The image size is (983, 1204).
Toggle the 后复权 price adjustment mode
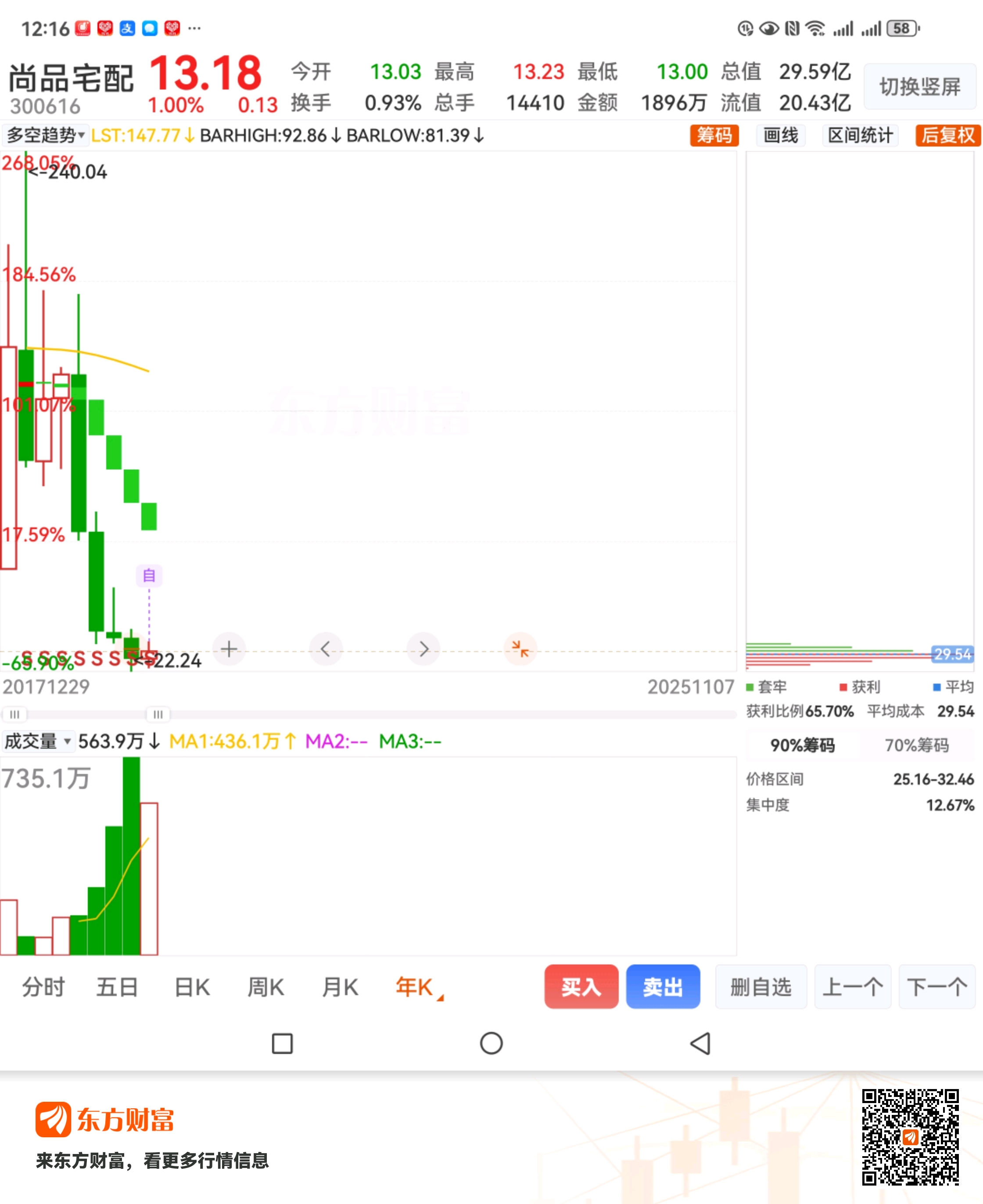[947, 136]
